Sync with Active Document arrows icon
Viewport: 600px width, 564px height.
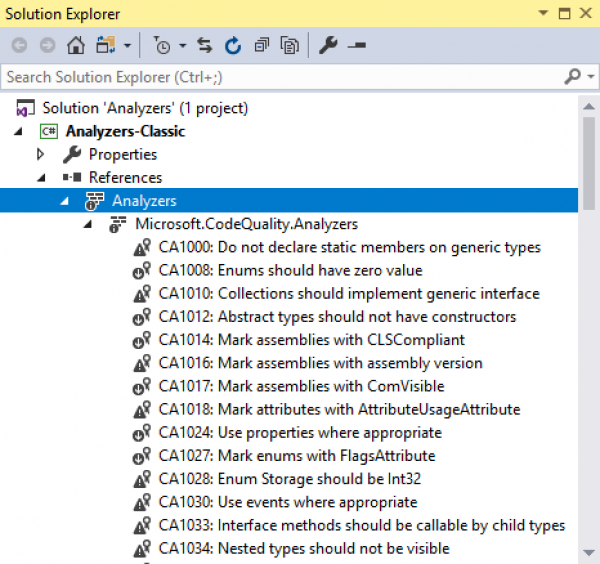205,46
